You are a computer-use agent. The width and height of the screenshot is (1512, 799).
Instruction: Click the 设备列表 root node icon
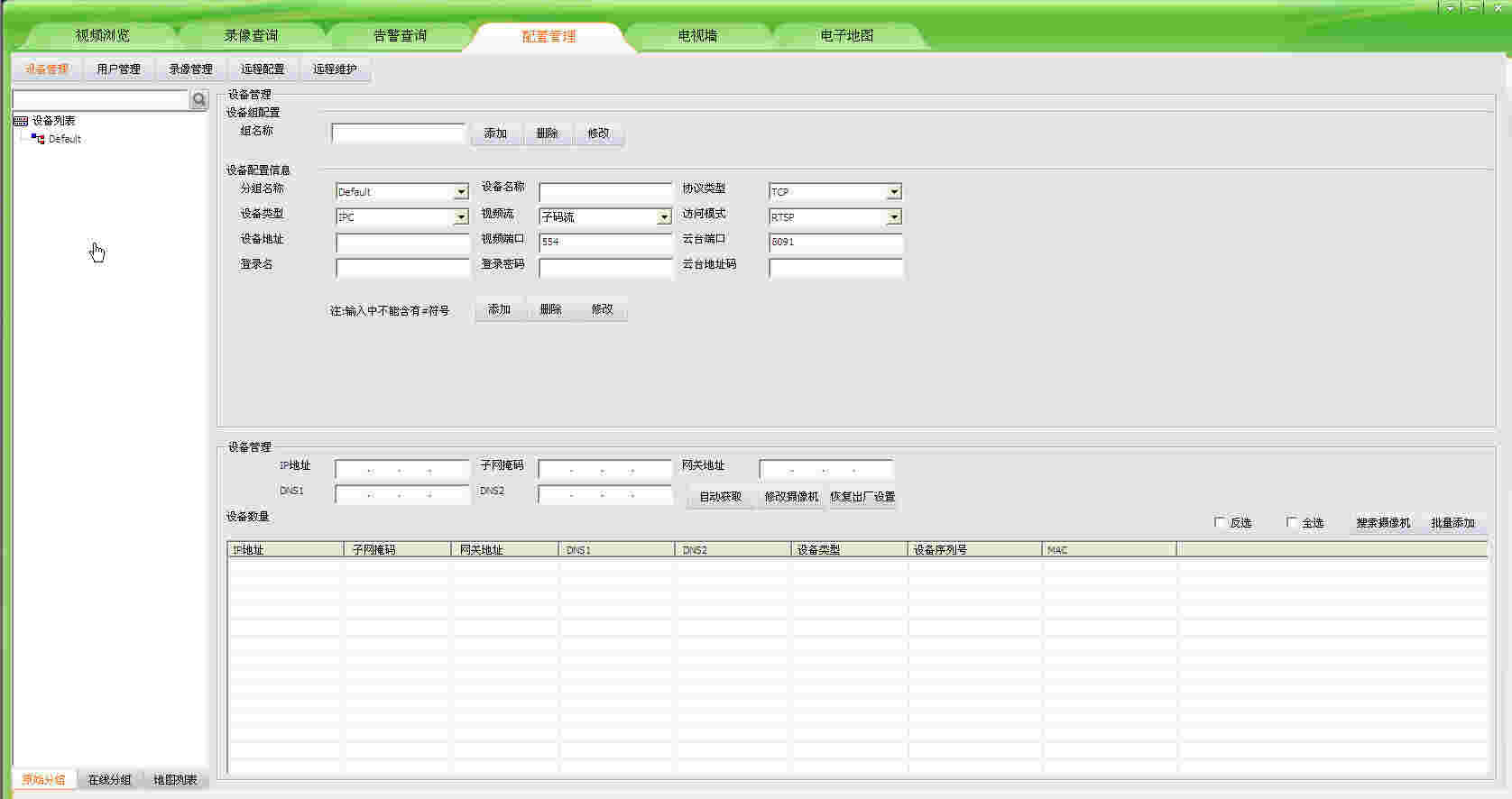(x=21, y=121)
